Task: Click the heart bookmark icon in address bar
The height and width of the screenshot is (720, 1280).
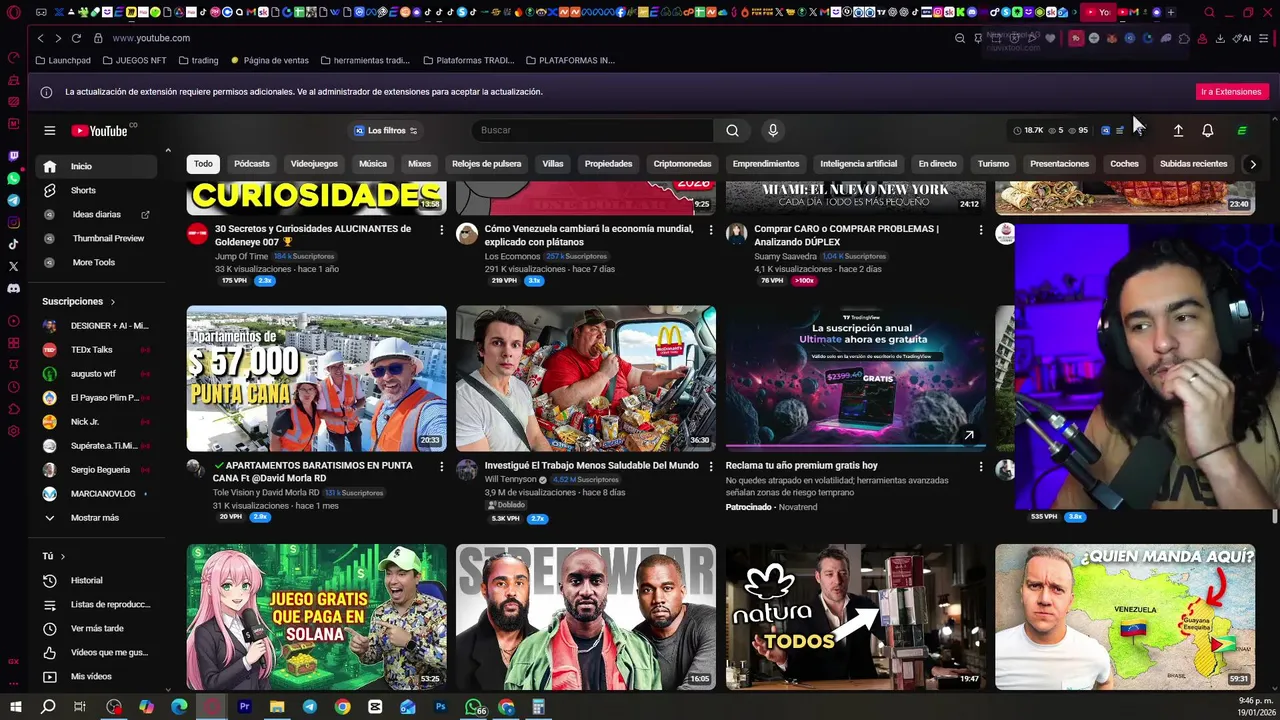Action: [x=1050, y=38]
